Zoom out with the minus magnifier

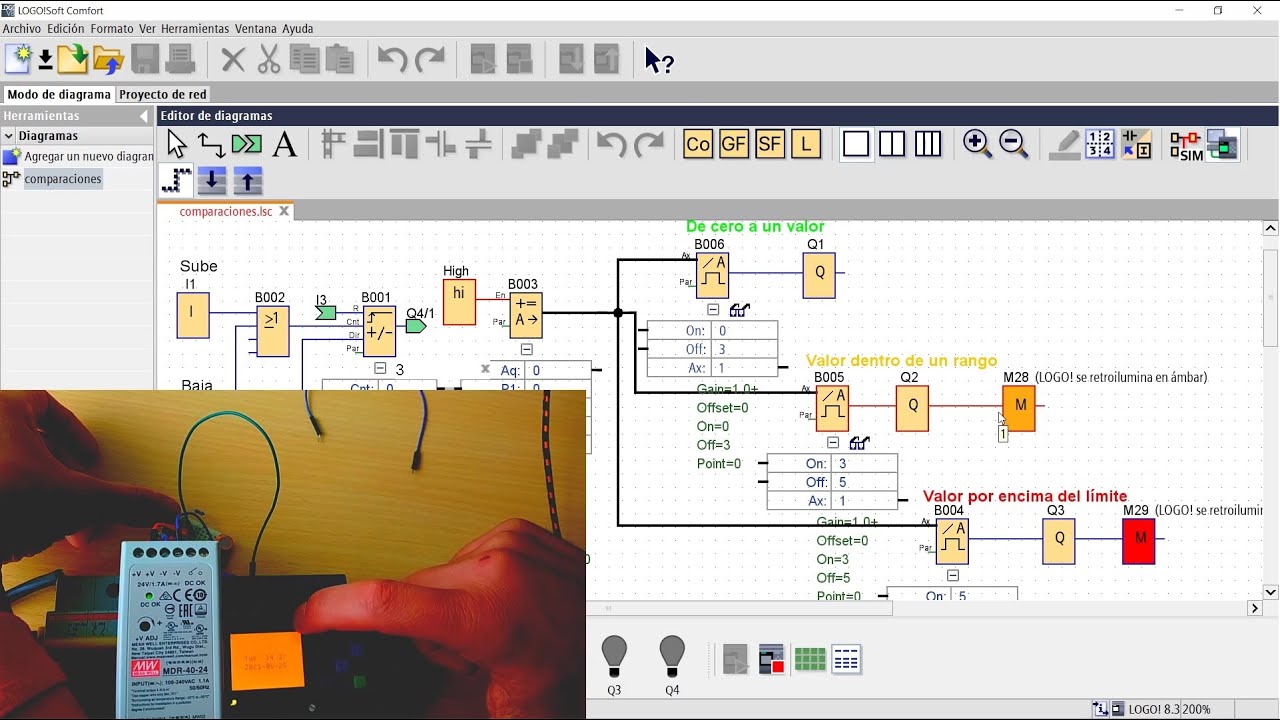point(1014,144)
